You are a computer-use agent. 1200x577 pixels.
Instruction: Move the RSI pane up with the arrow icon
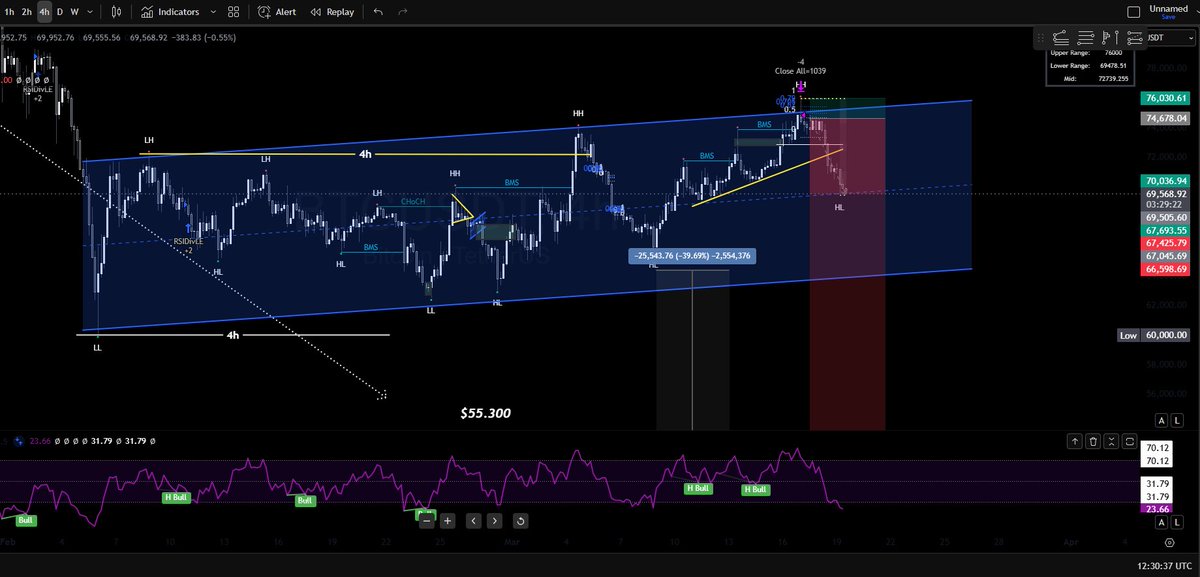coord(1075,441)
